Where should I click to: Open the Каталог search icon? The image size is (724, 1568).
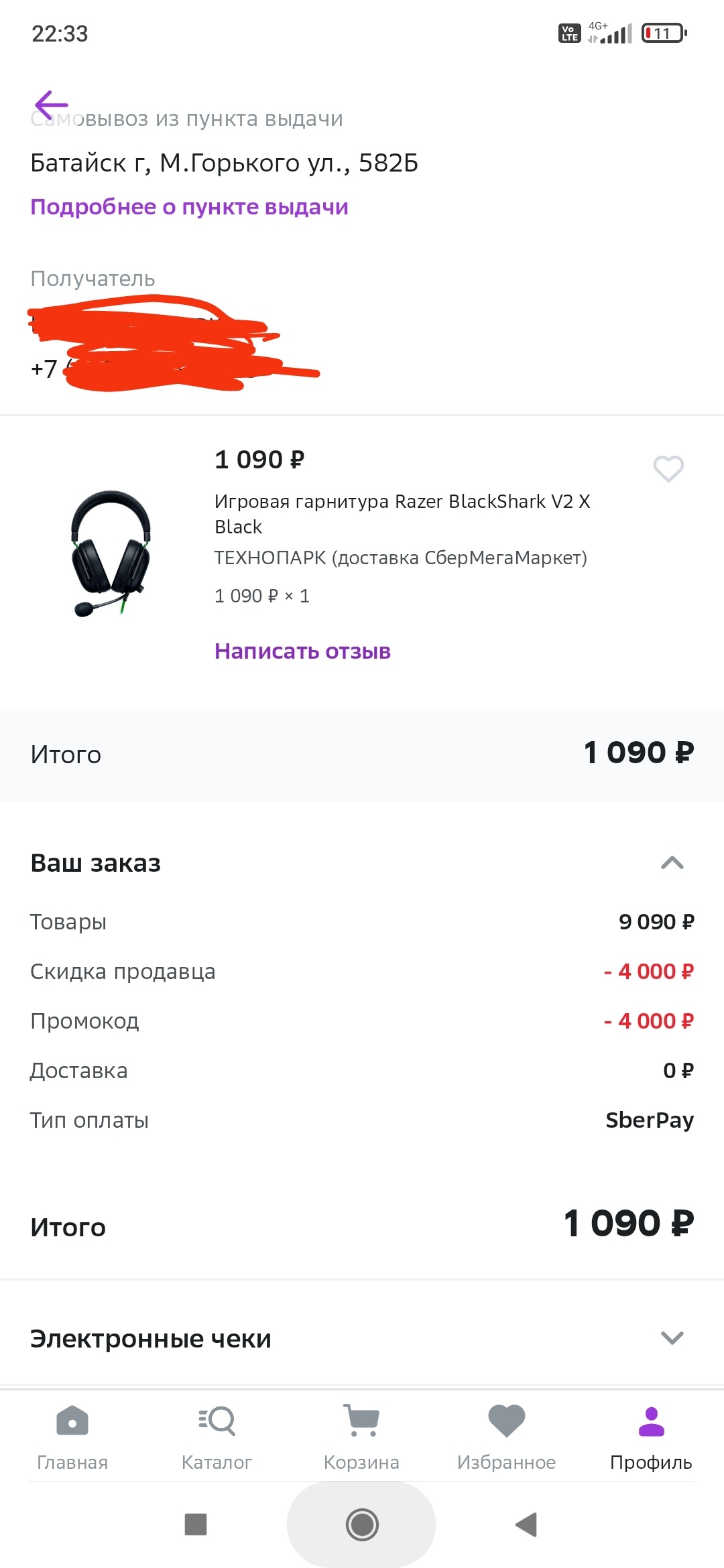217,1421
